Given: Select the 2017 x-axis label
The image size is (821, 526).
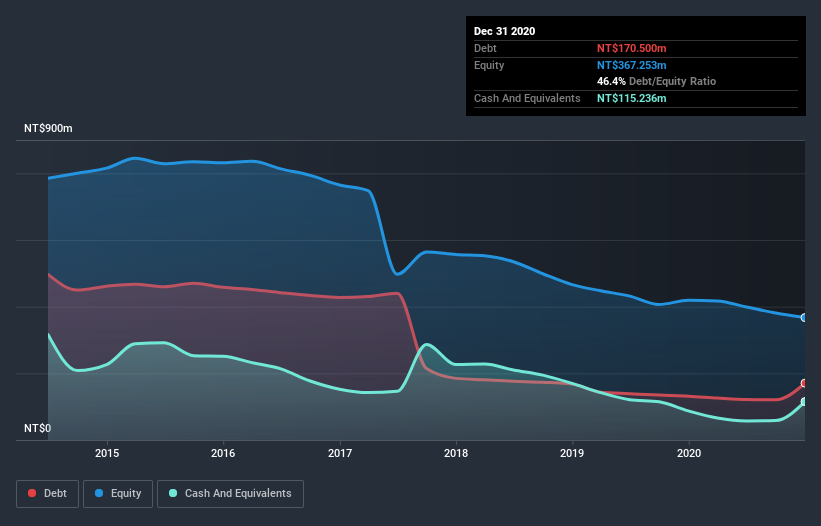Looking at the screenshot, I should click(x=340, y=453).
